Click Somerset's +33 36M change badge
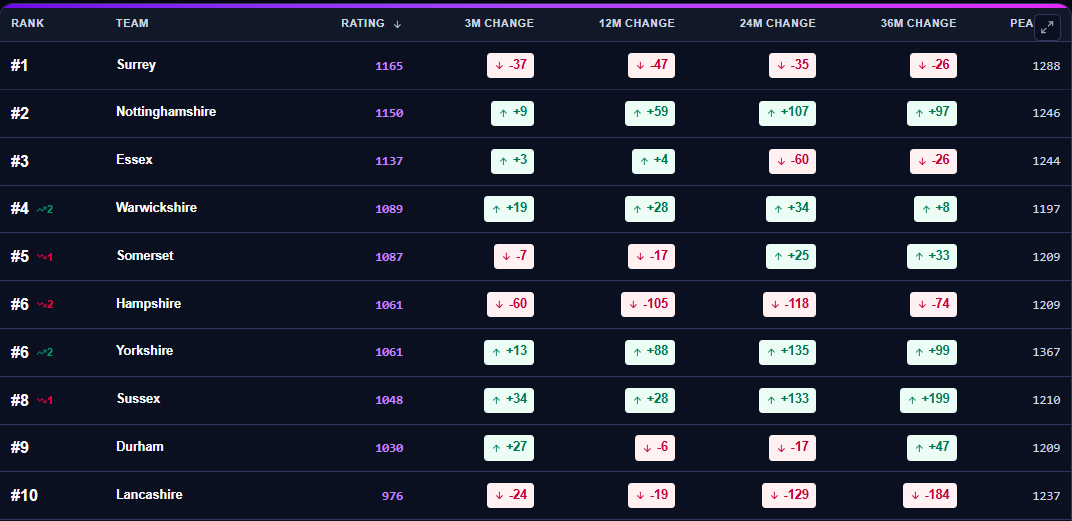The image size is (1072, 521). point(932,256)
